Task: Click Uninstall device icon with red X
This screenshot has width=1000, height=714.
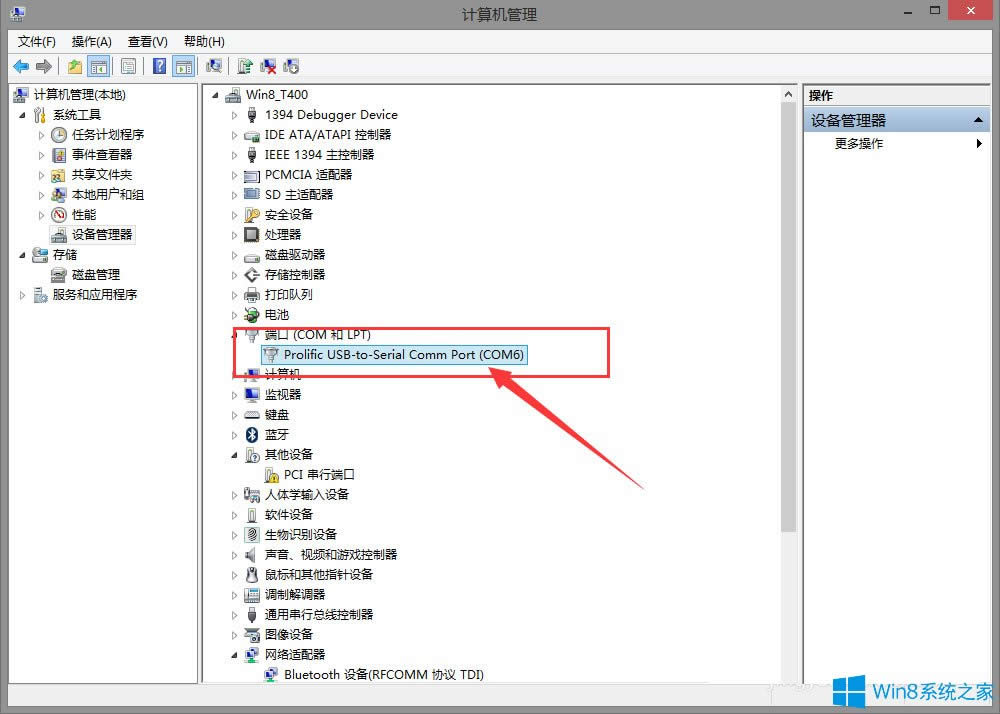Action: pos(268,66)
